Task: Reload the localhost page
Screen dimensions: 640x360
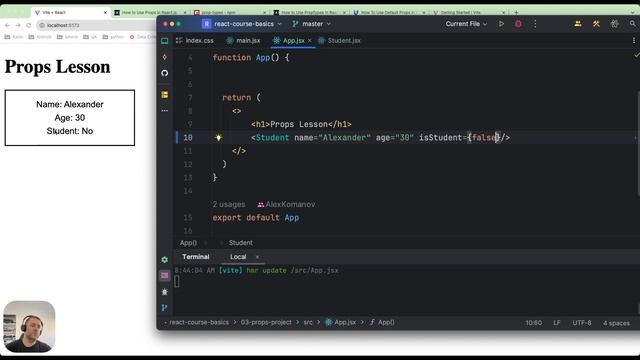Action: click(x=29, y=25)
